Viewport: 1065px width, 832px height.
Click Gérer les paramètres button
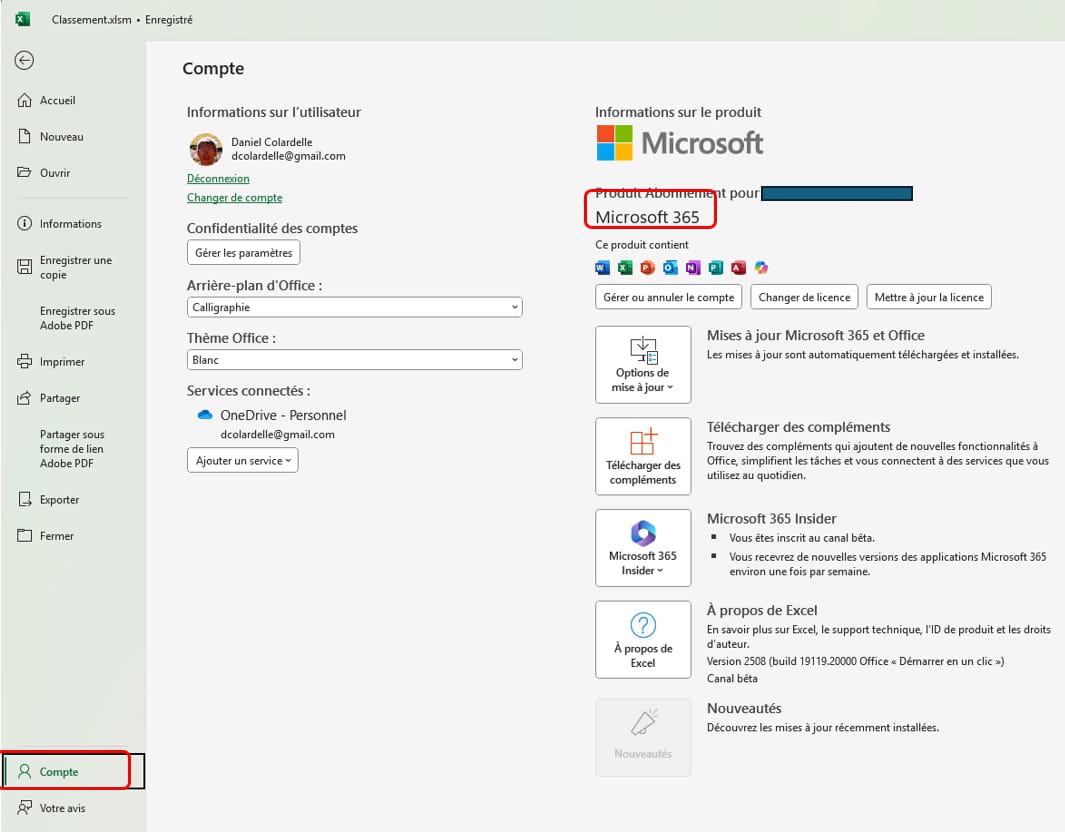click(243, 253)
